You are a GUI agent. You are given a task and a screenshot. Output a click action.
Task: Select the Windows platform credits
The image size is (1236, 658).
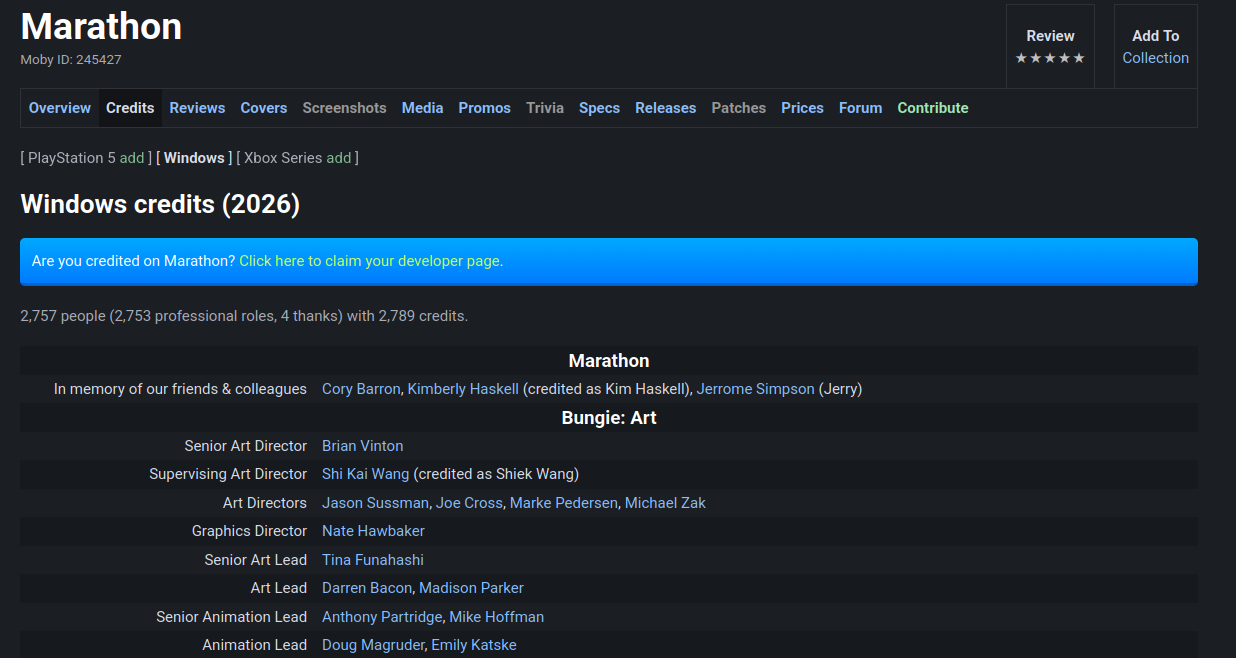tap(194, 158)
